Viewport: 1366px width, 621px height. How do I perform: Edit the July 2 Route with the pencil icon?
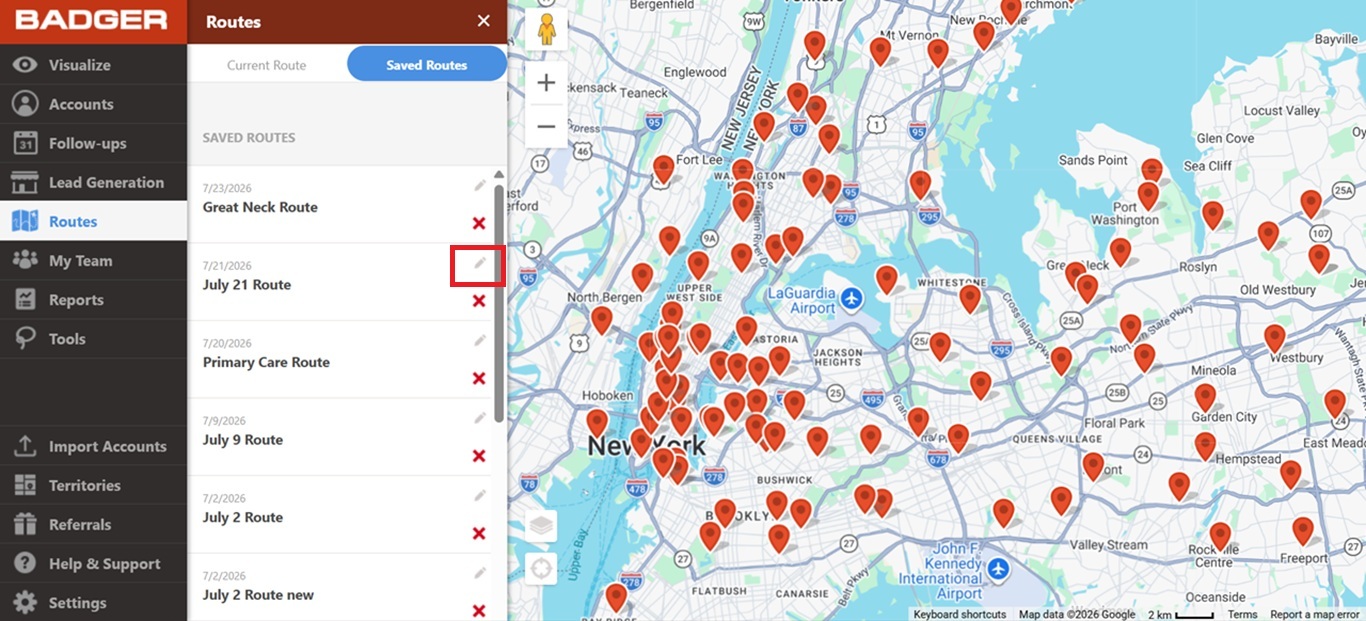(480, 495)
